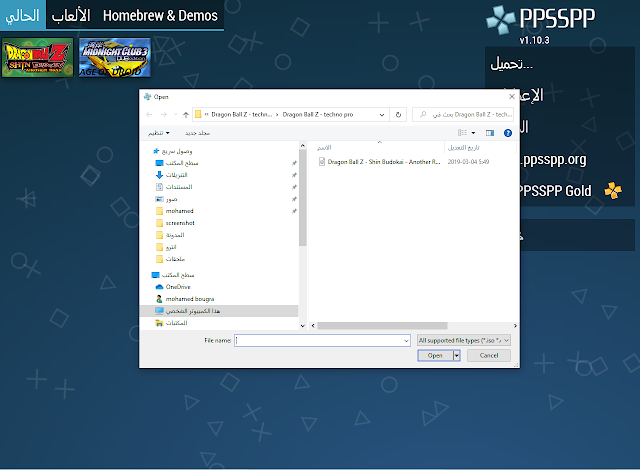Select المكتبات libraries item
This screenshot has width=640, height=470.
pyautogui.click(x=171, y=323)
